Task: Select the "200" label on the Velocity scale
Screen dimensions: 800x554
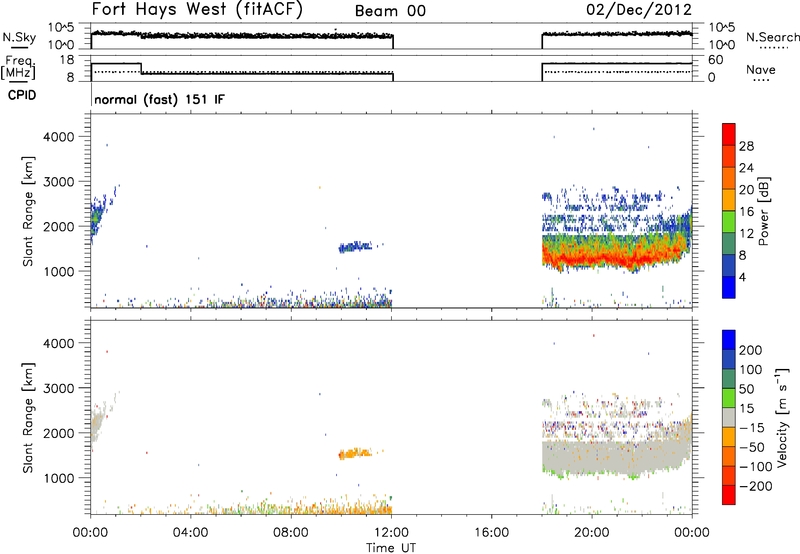Action: (x=751, y=350)
